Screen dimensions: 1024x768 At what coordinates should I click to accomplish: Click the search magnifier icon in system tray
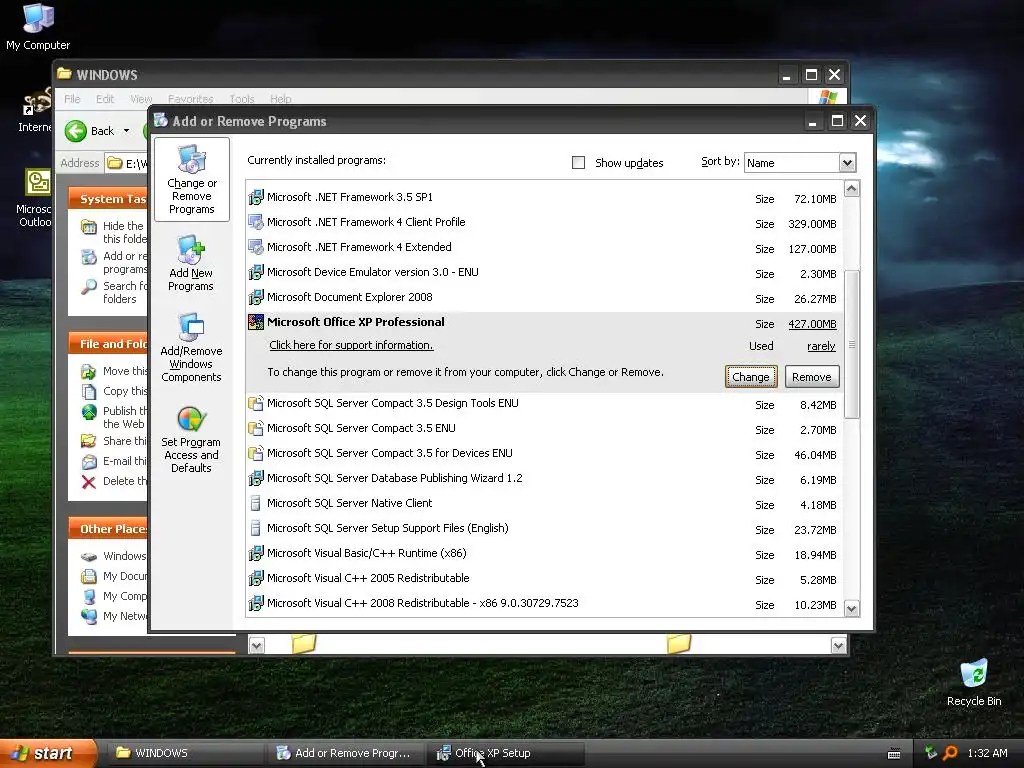tap(950, 753)
